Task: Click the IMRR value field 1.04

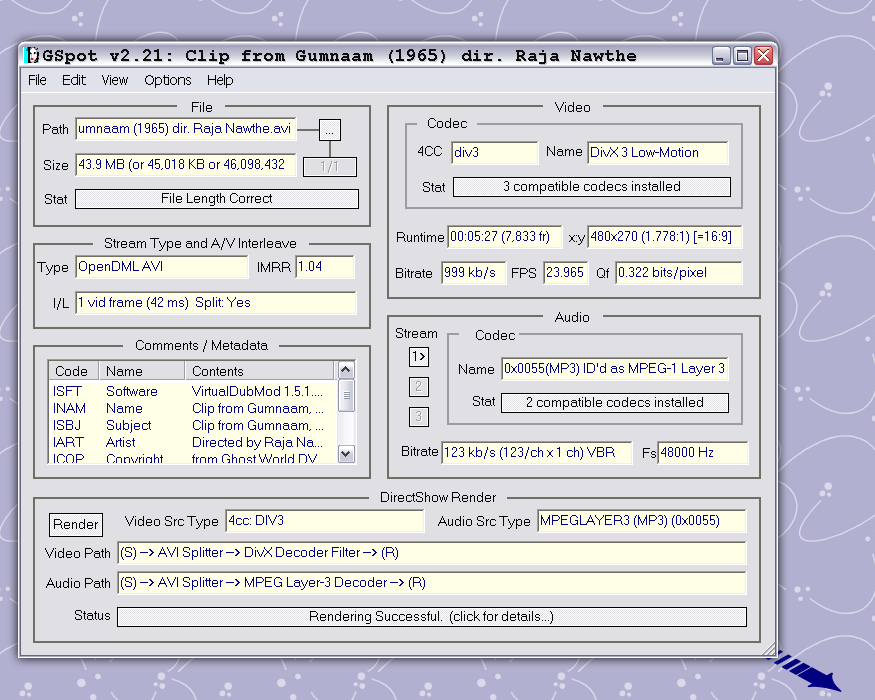Action: pos(325,267)
